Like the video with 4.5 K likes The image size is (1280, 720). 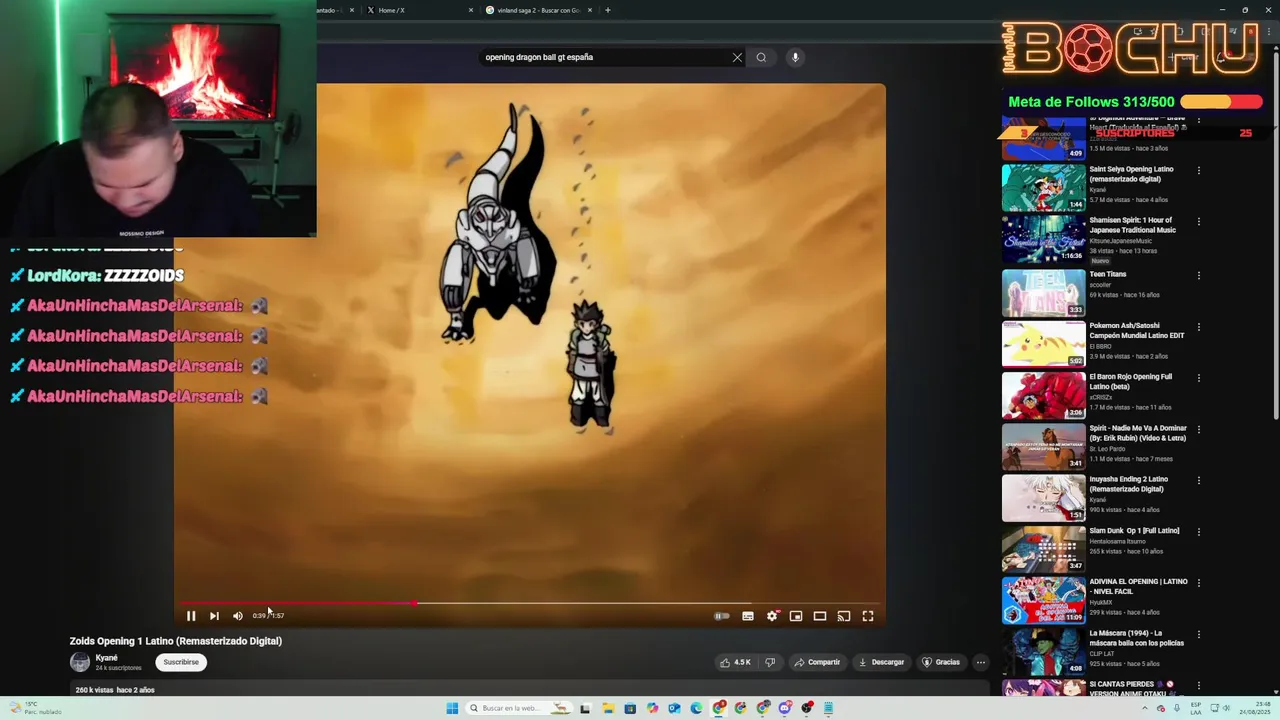[x=735, y=662]
